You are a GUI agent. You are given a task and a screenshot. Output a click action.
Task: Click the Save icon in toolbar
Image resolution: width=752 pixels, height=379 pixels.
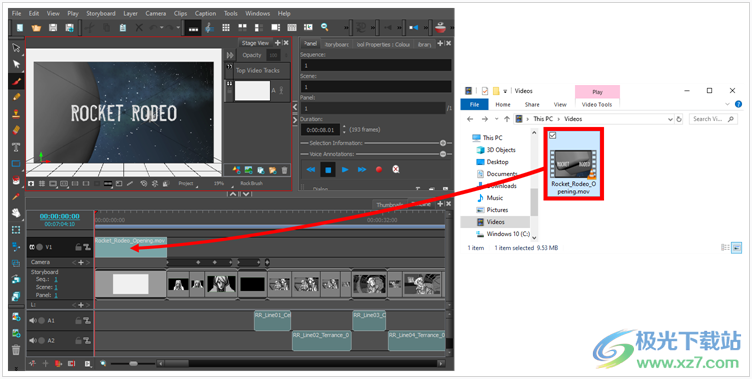point(53,28)
